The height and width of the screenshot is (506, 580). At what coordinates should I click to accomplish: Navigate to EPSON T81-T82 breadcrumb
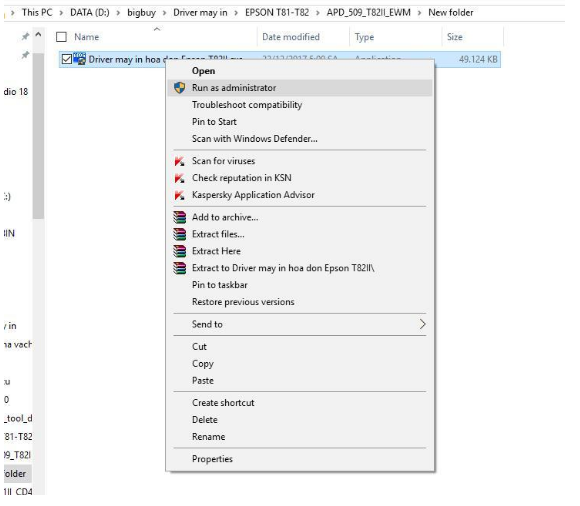pyautogui.click(x=277, y=13)
